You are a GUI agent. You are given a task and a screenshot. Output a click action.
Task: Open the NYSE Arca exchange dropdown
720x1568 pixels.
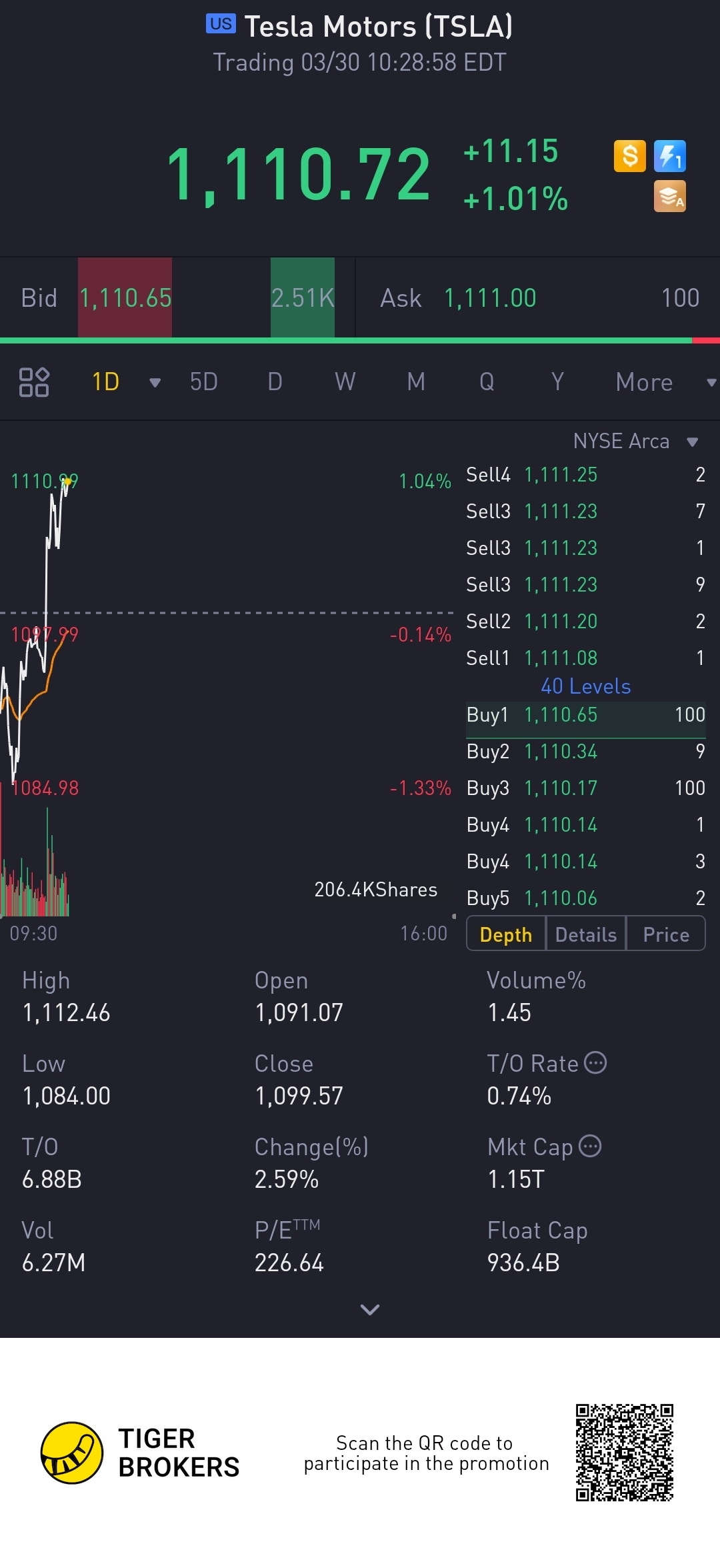tap(692, 442)
